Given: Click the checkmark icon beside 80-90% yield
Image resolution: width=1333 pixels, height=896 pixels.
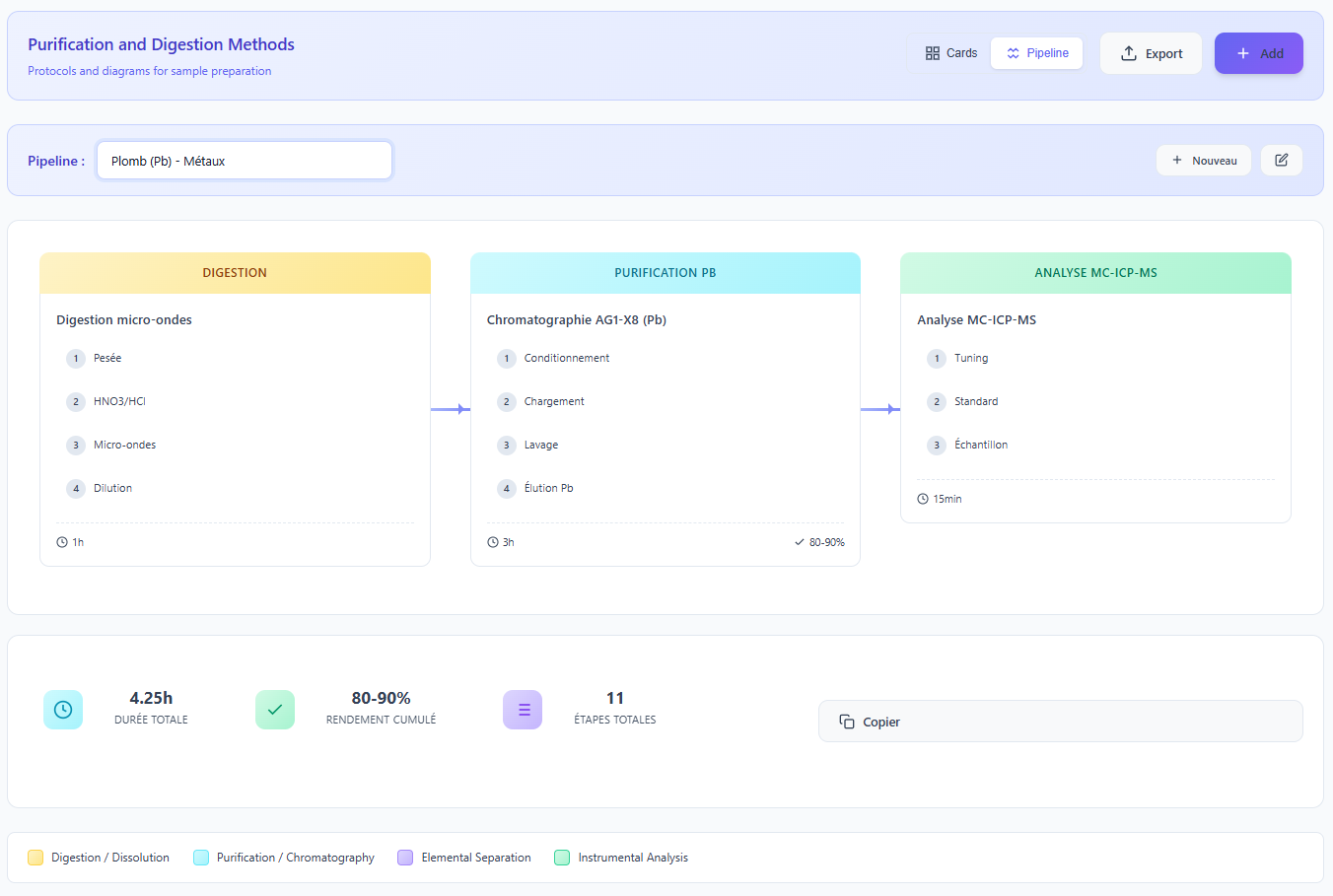Looking at the screenshot, I should pos(800,542).
